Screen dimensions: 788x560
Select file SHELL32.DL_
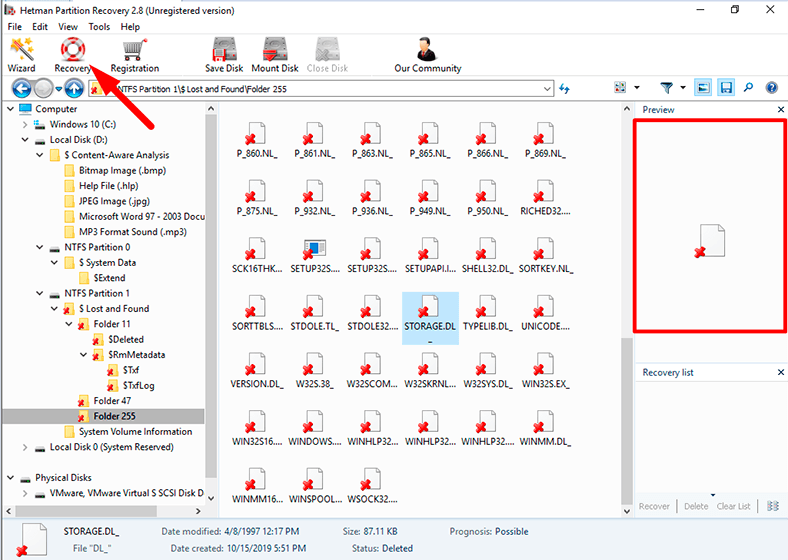tap(487, 255)
